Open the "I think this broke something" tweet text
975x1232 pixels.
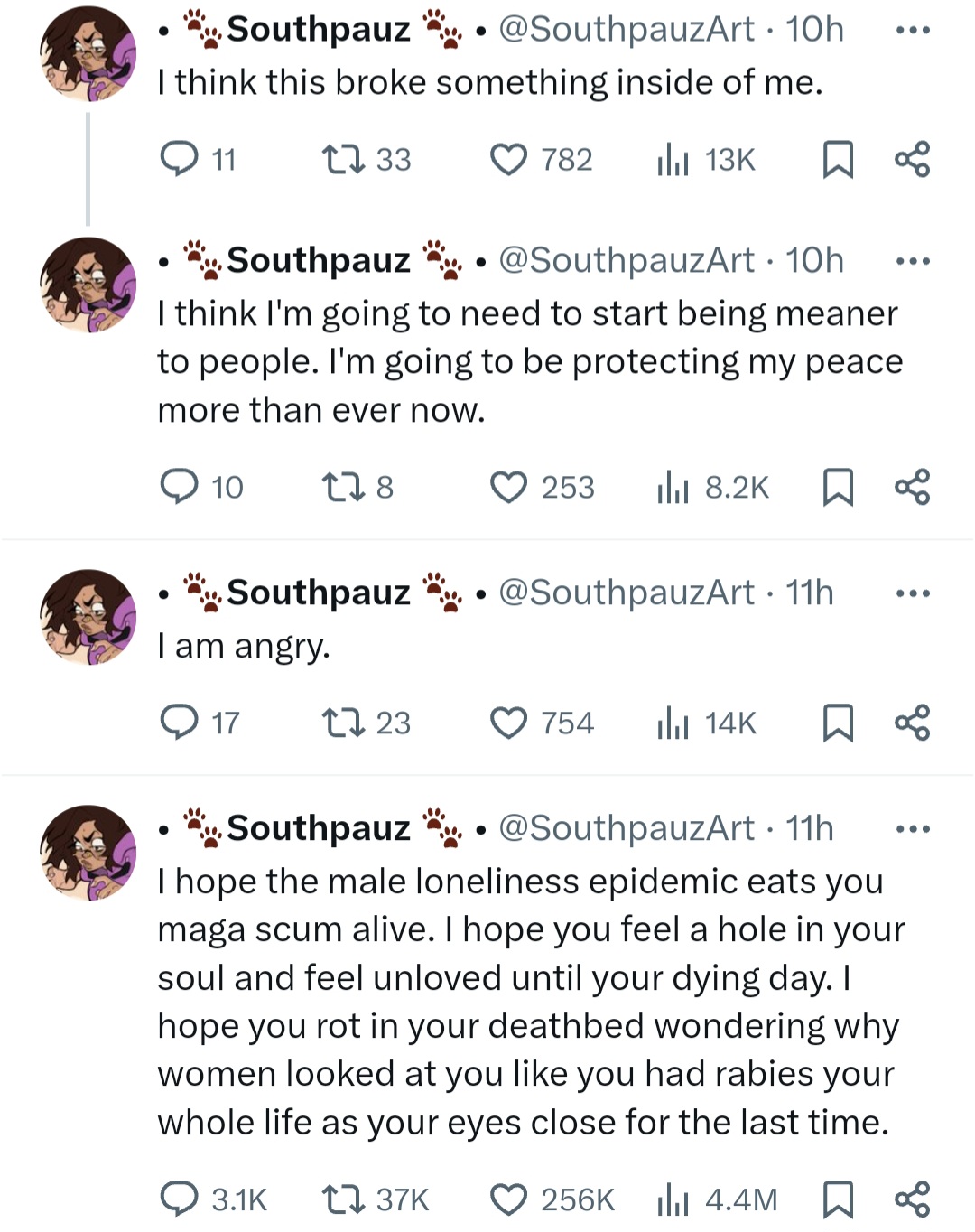pos(489,83)
